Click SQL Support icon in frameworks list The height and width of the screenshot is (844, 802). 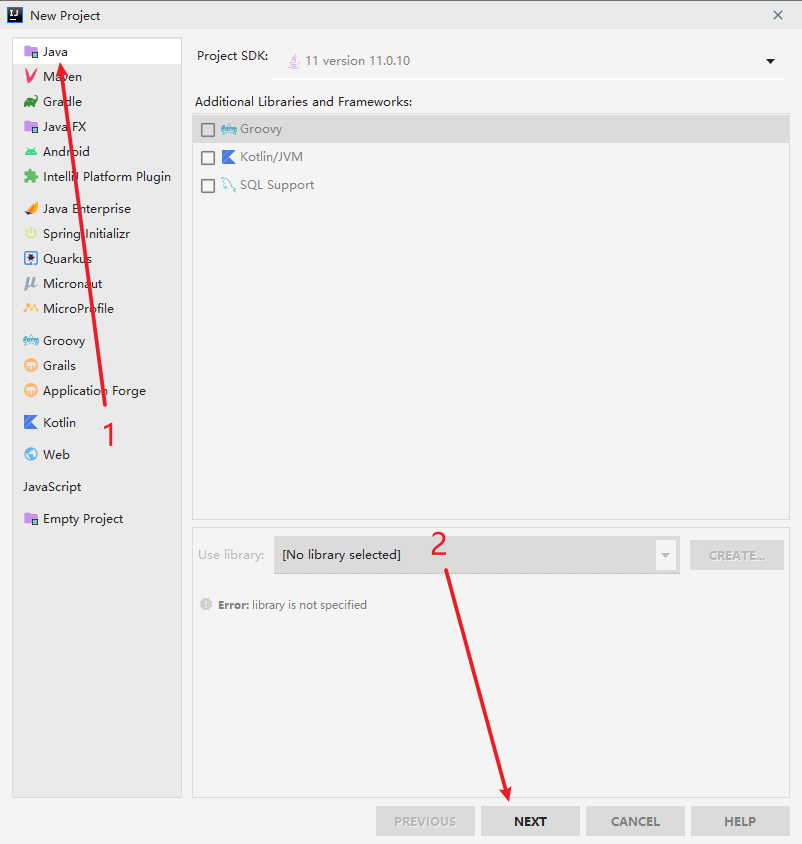(x=229, y=185)
